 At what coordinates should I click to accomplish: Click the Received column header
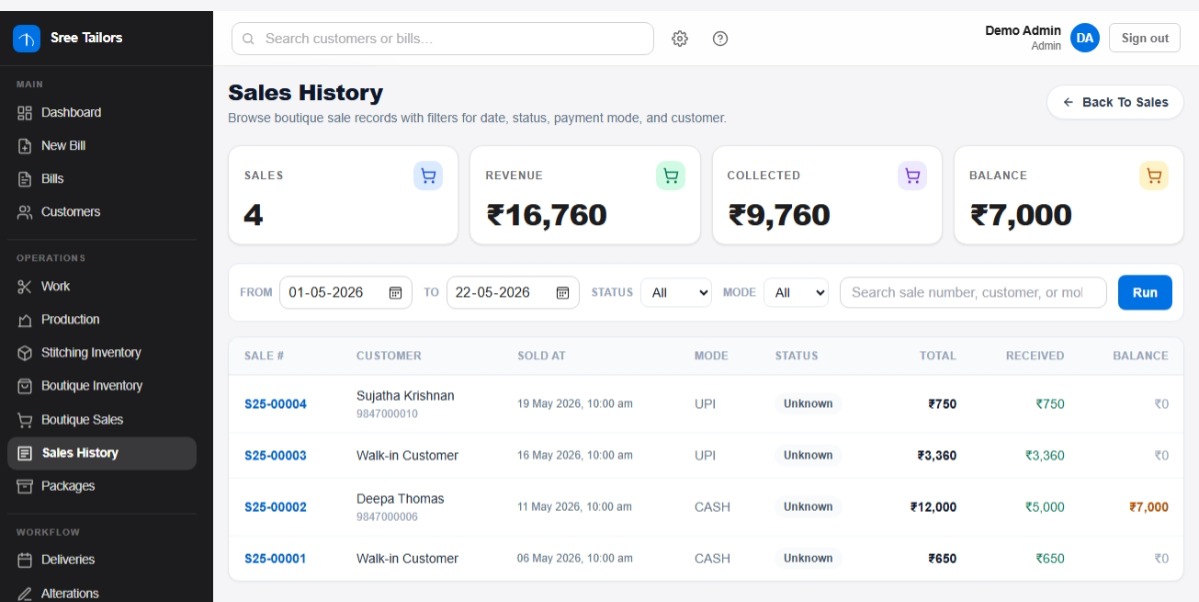coord(1035,356)
